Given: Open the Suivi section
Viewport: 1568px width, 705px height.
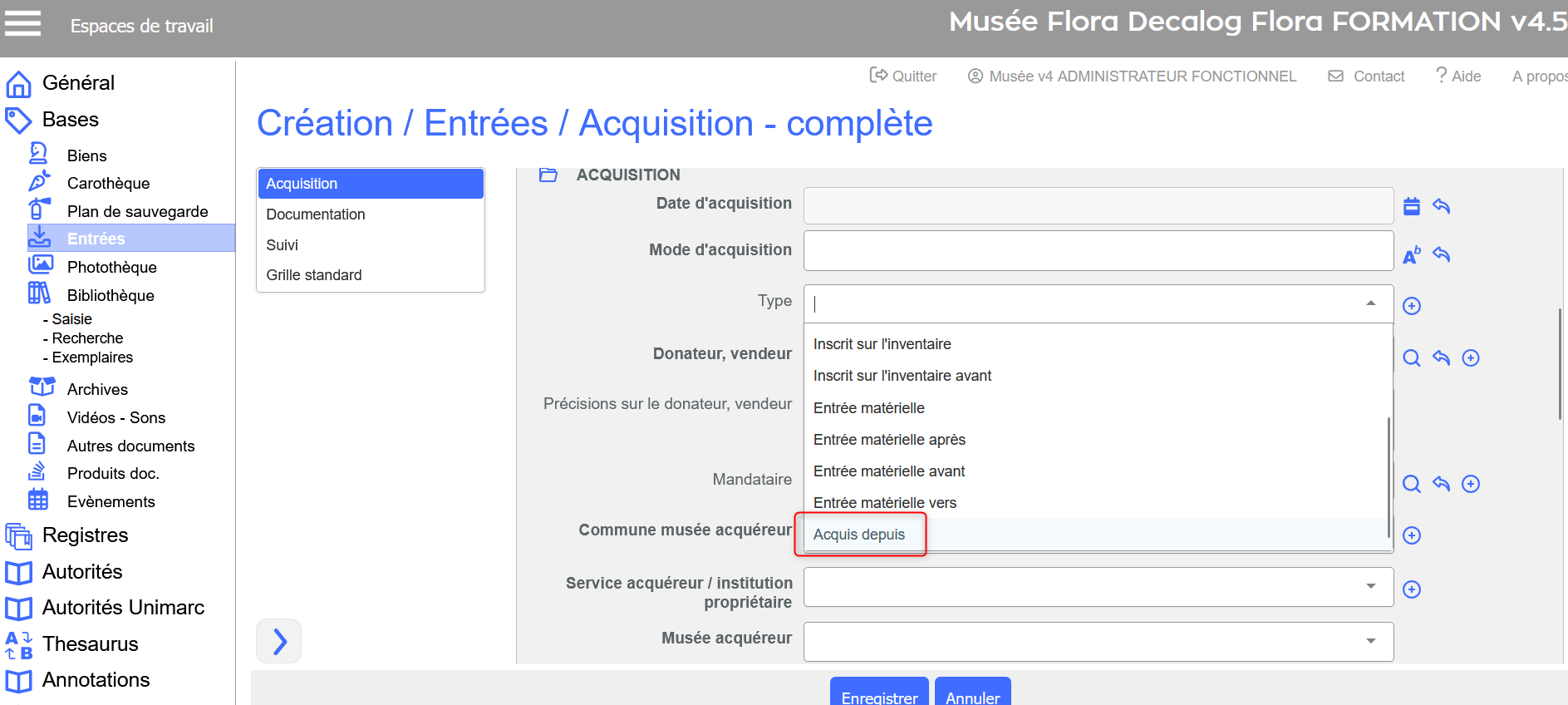Looking at the screenshot, I should pyautogui.click(x=283, y=245).
